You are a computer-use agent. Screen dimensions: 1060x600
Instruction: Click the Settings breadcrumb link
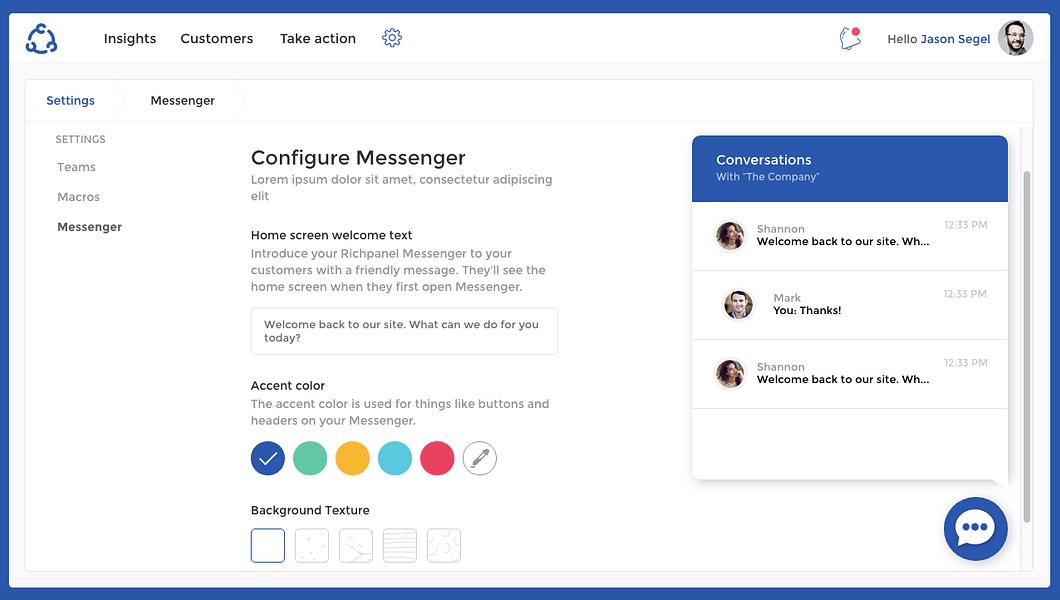tap(70, 100)
